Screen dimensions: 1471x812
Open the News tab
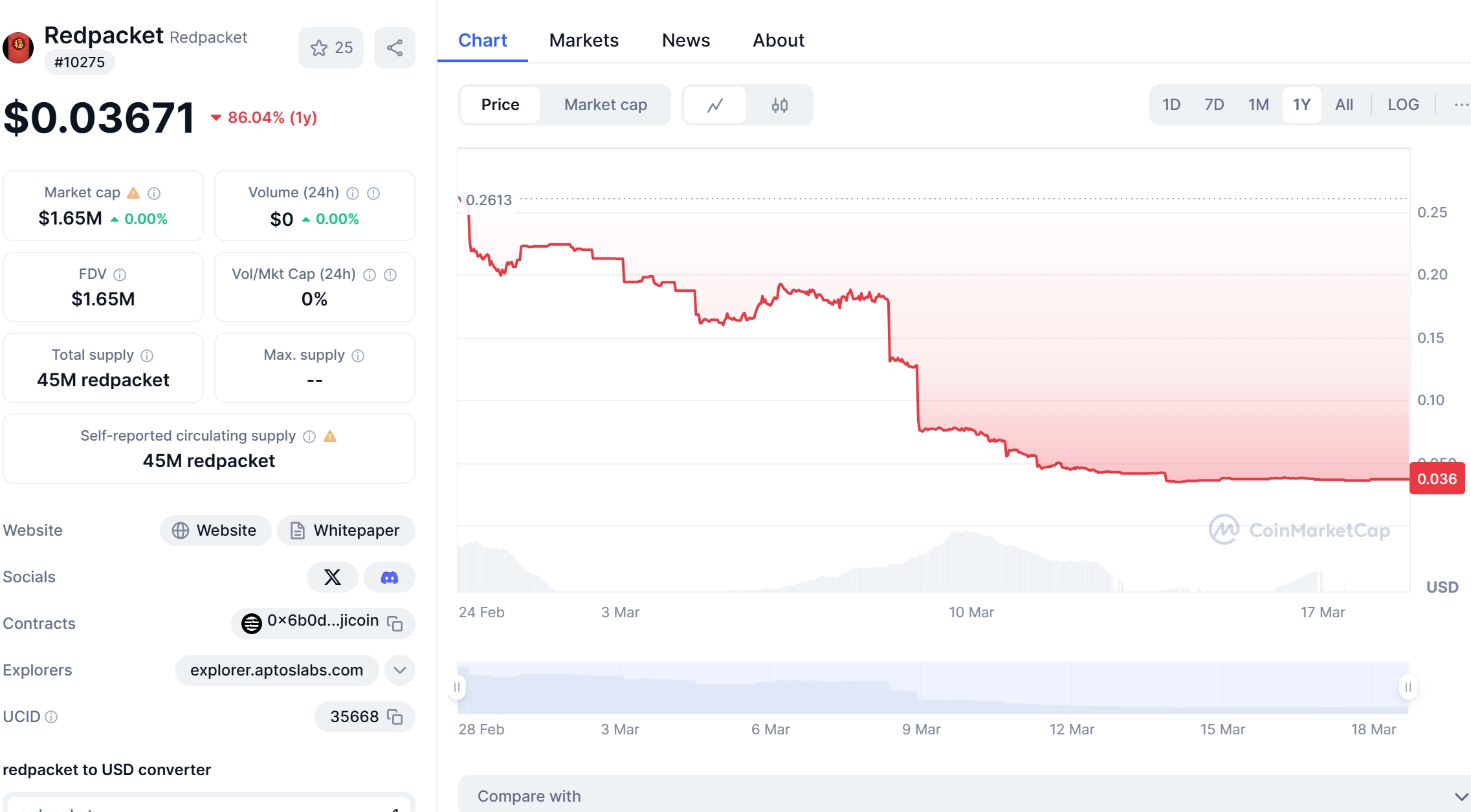[686, 40]
